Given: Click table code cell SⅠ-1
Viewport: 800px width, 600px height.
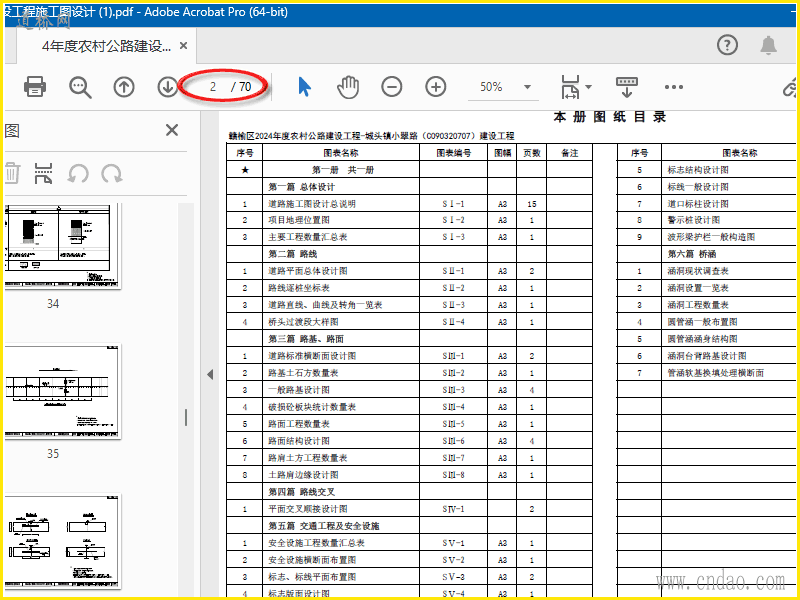Looking at the screenshot, I should pos(453,204).
